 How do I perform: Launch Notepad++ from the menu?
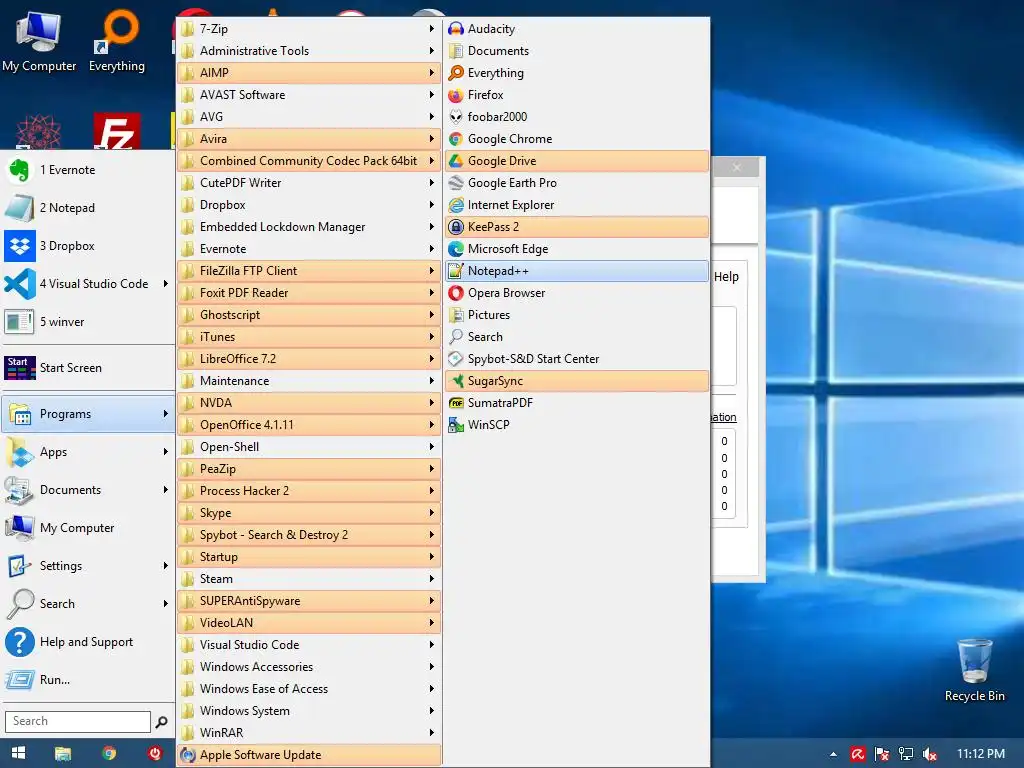click(x=577, y=271)
